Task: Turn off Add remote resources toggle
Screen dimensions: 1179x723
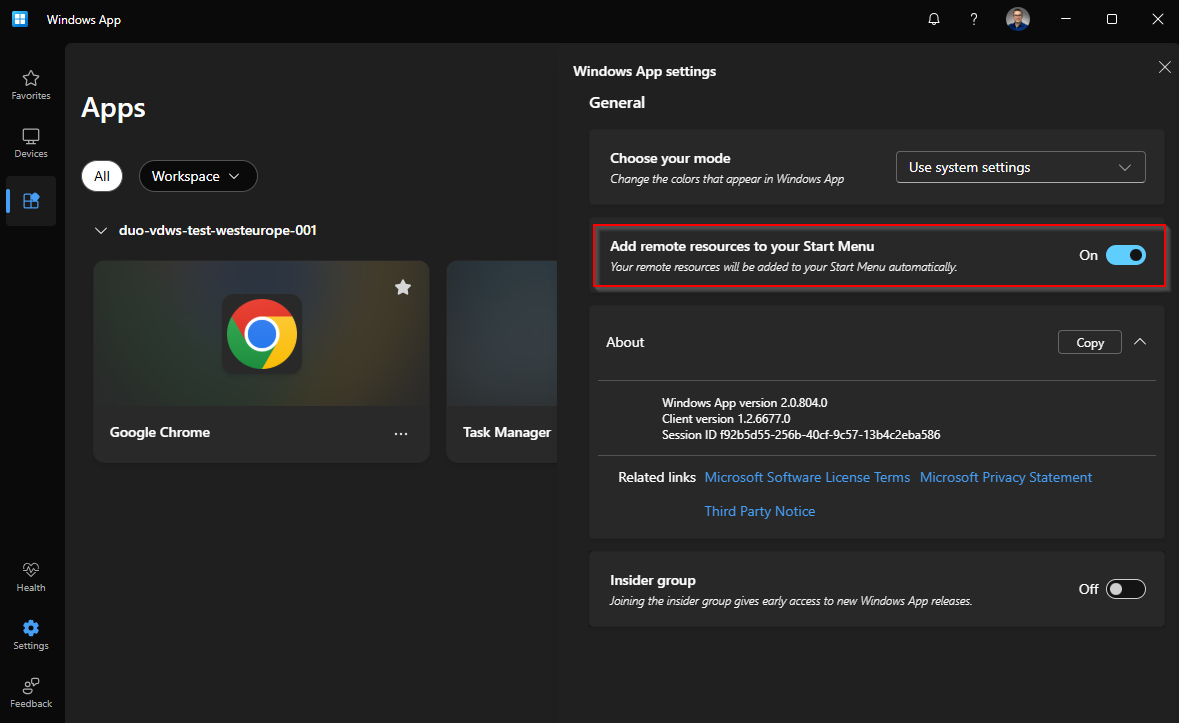Action: 1125,255
